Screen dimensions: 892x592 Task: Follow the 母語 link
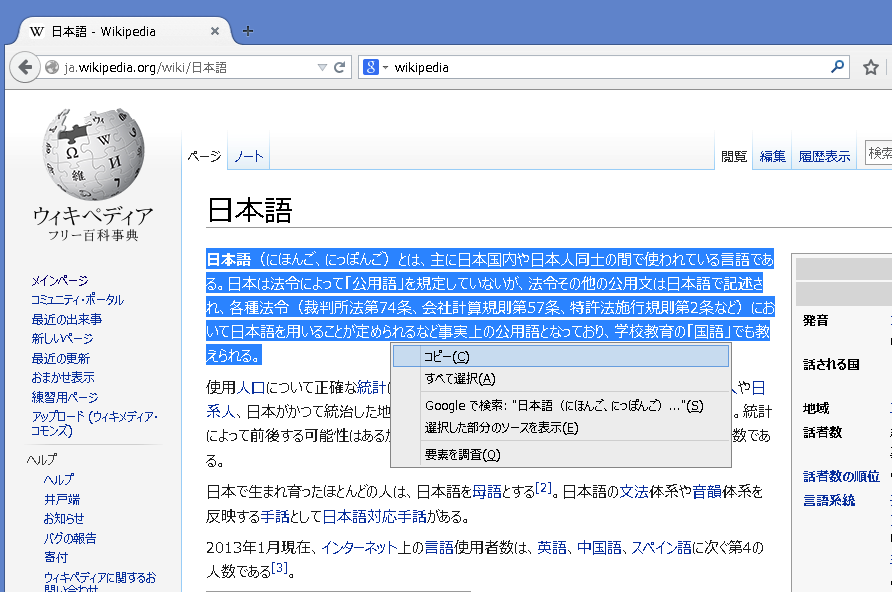point(487,491)
